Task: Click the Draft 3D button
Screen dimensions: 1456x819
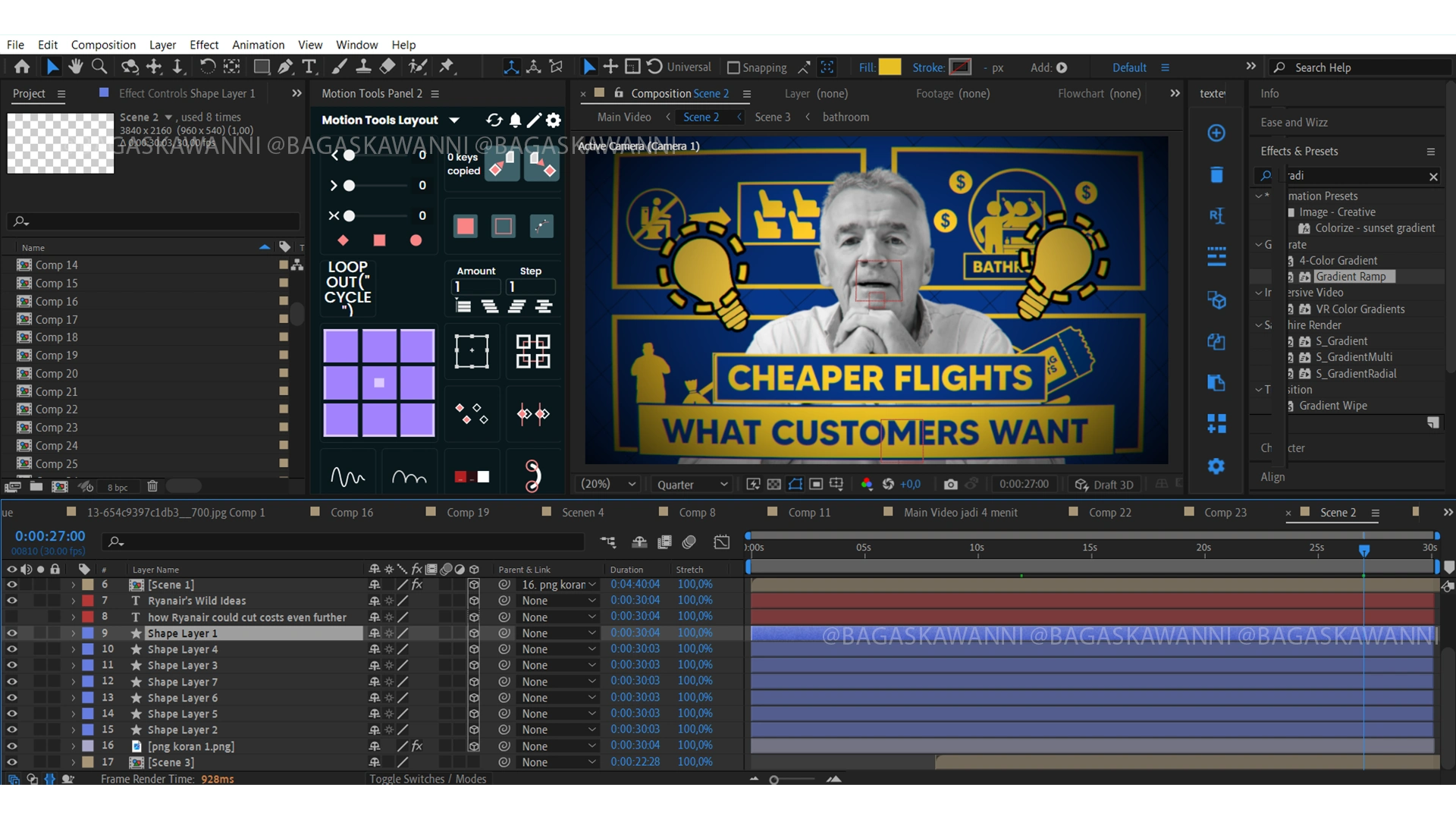Action: pos(1104,484)
